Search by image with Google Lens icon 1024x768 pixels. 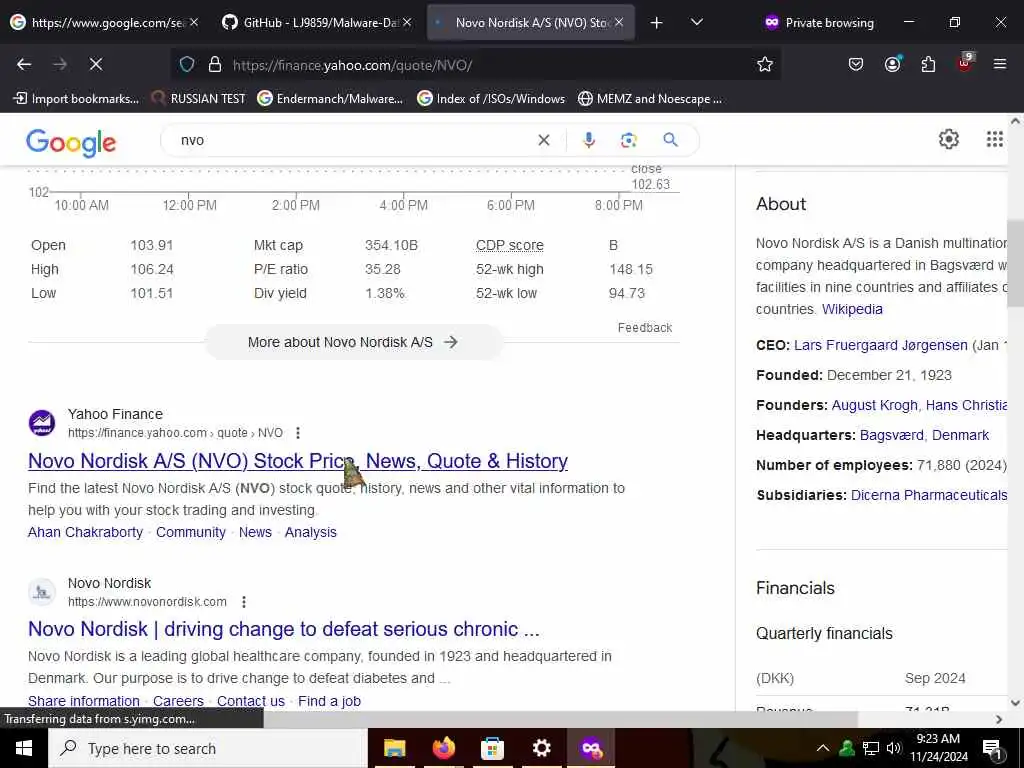(x=628, y=140)
